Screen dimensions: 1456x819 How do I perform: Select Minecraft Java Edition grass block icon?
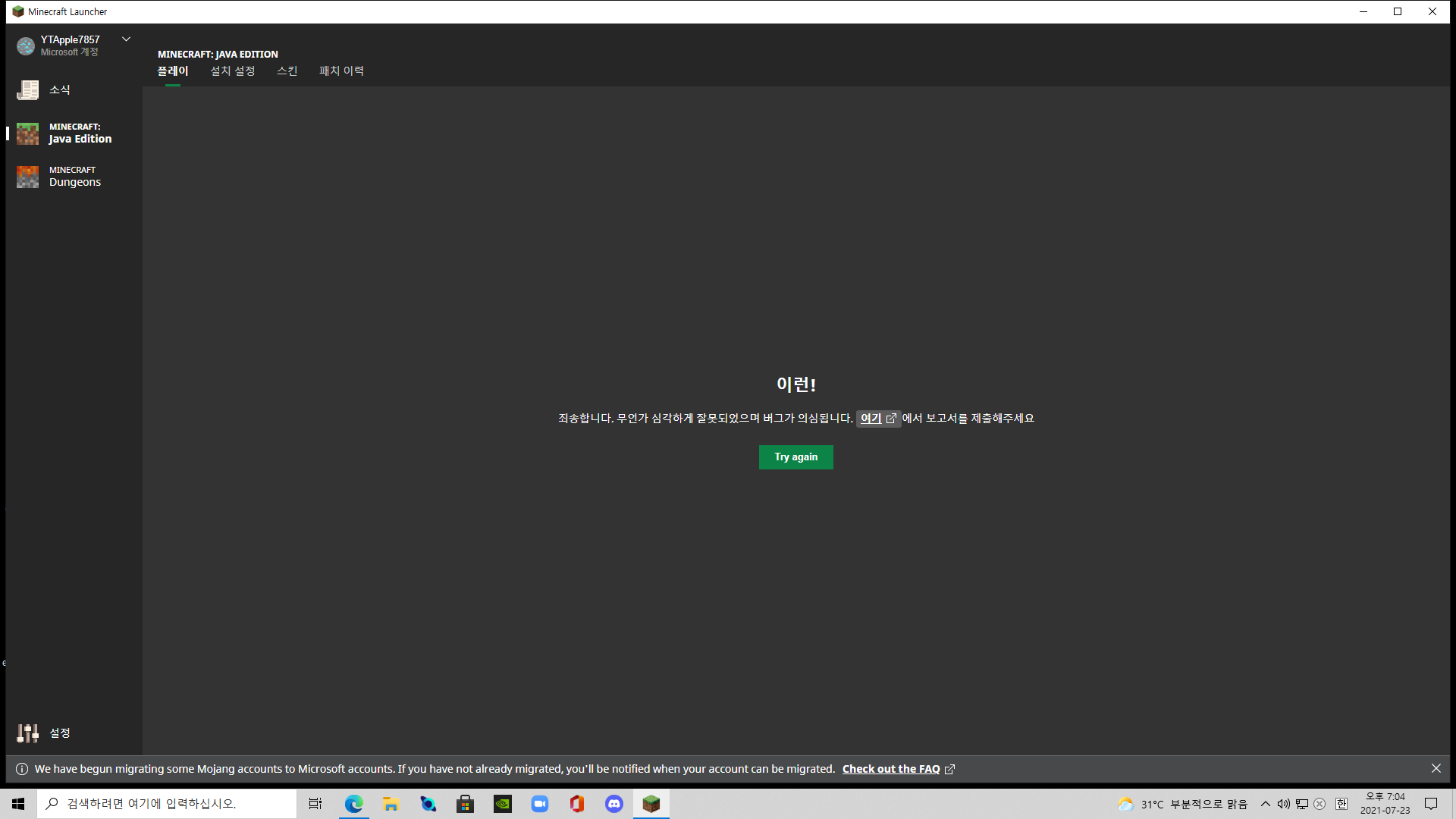28,133
